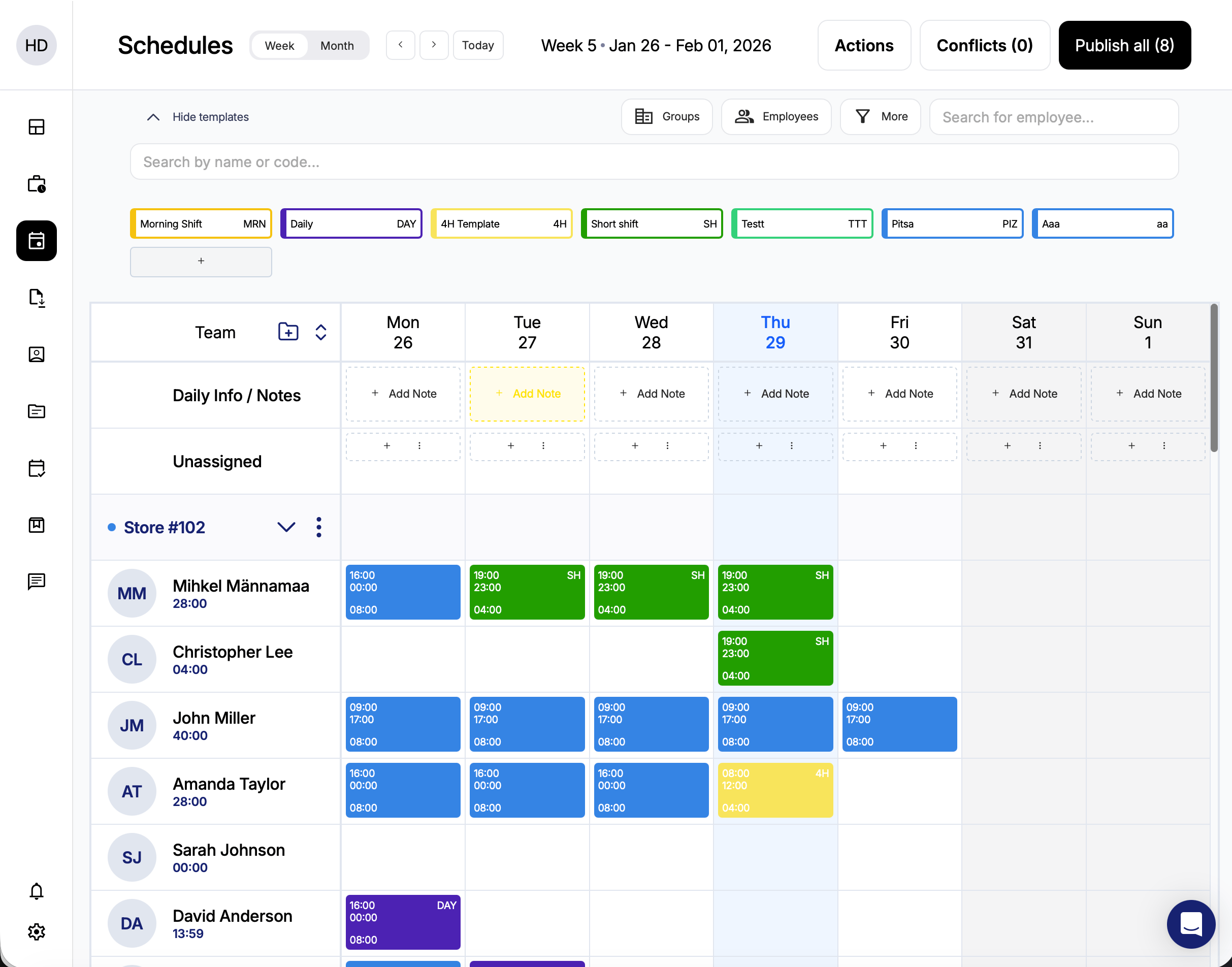
Task: Open the More filters dropdown
Action: click(x=881, y=117)
